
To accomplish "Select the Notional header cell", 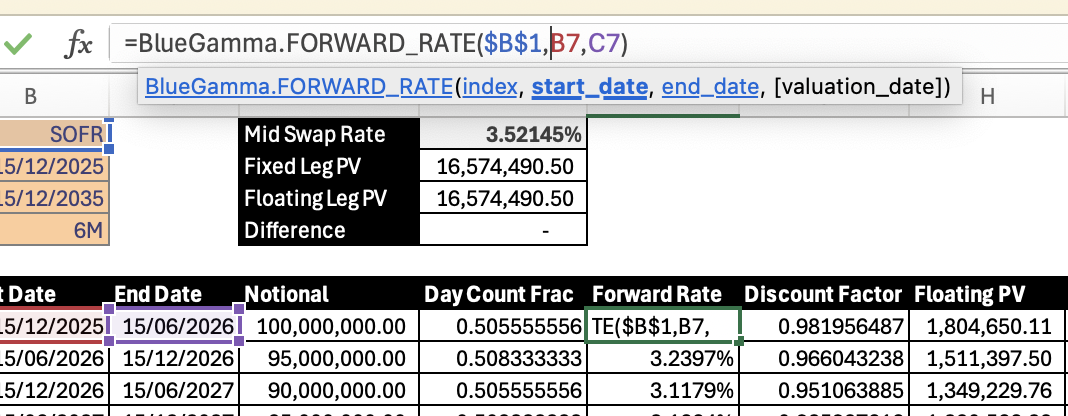I will click(x=330, y=294).
